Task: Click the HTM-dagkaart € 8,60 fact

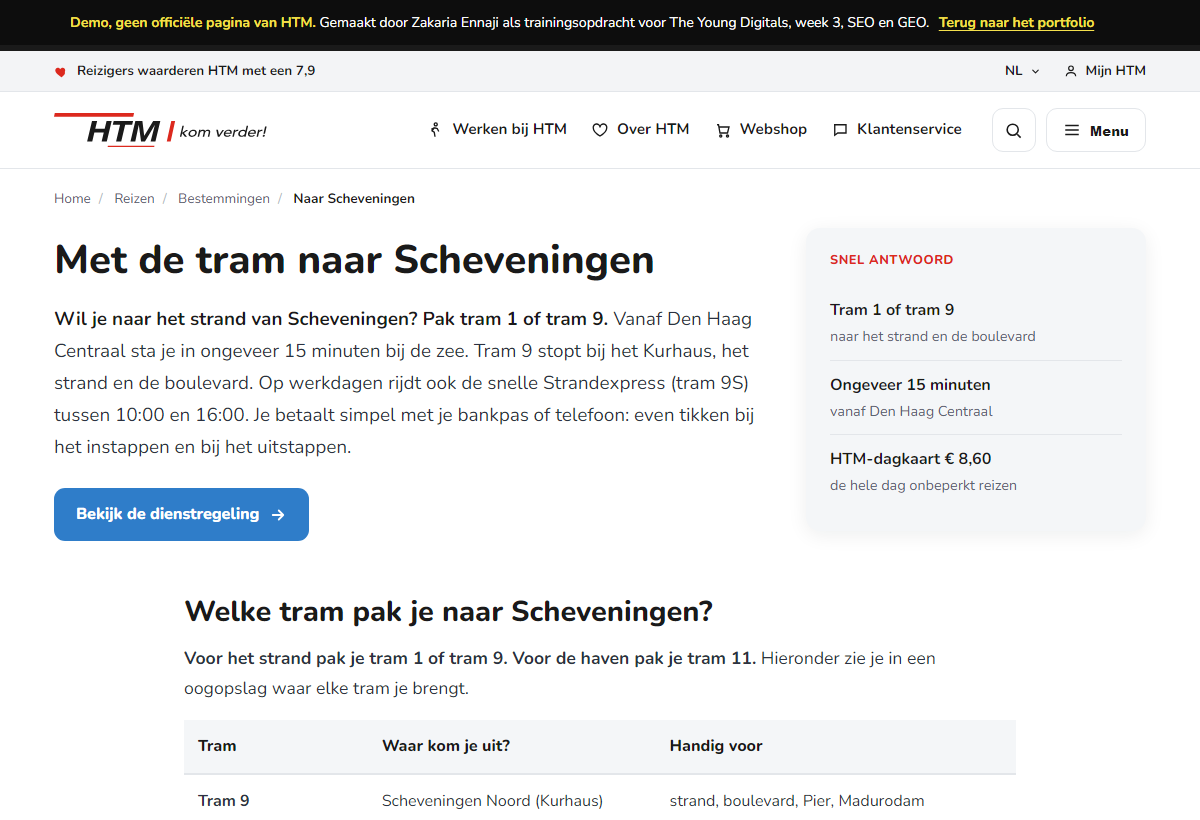Action: click(x=910, y=459)
